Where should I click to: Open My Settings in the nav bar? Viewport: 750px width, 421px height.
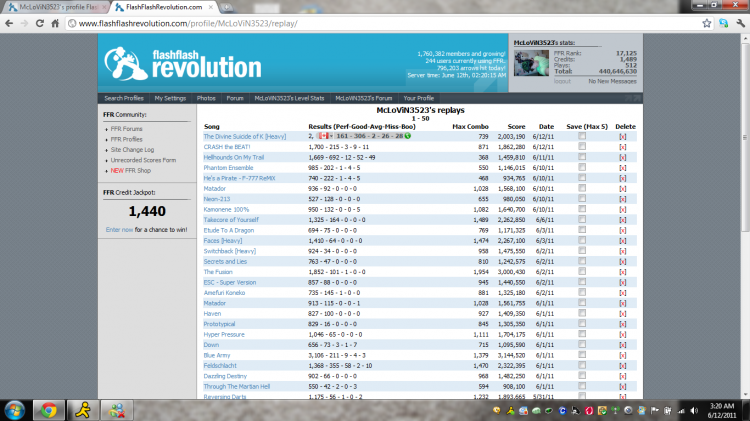coord(170,98)
